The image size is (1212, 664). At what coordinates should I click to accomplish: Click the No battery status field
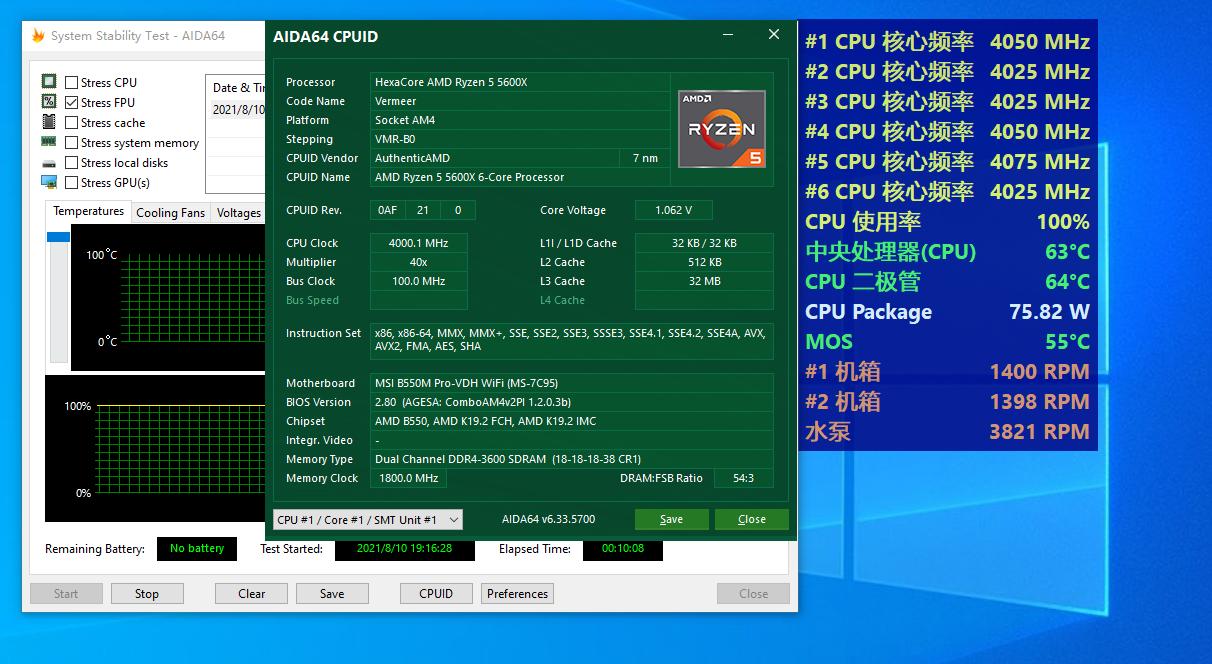tap(197, 548)
